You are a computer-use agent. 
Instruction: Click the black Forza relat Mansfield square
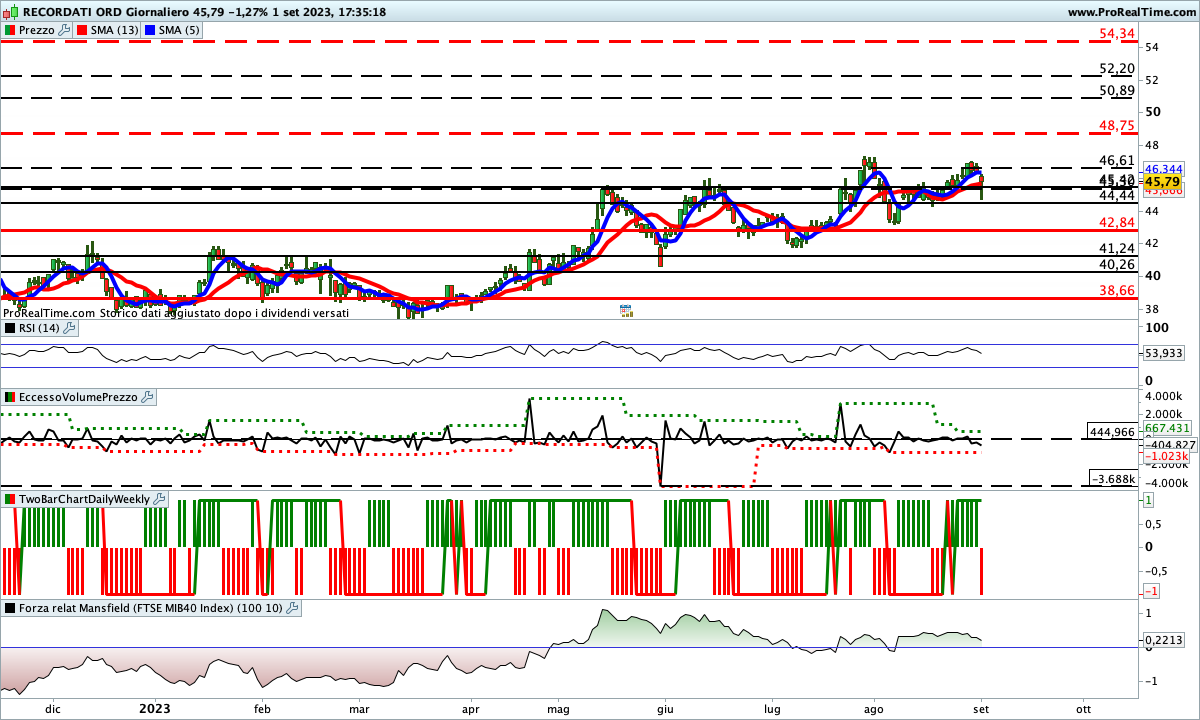10,607
